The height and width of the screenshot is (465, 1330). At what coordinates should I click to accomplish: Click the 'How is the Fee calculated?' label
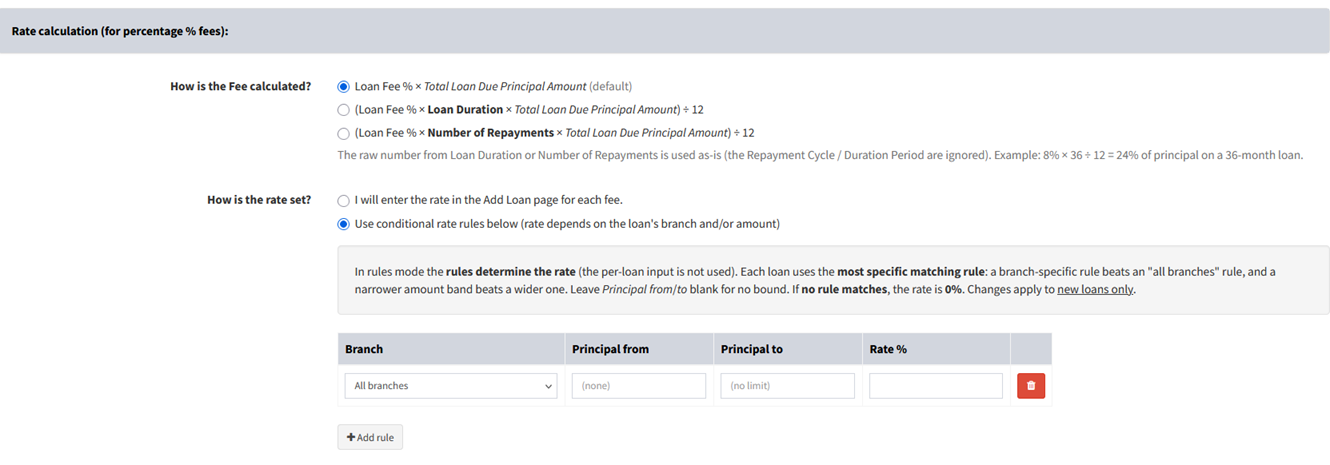241,87
